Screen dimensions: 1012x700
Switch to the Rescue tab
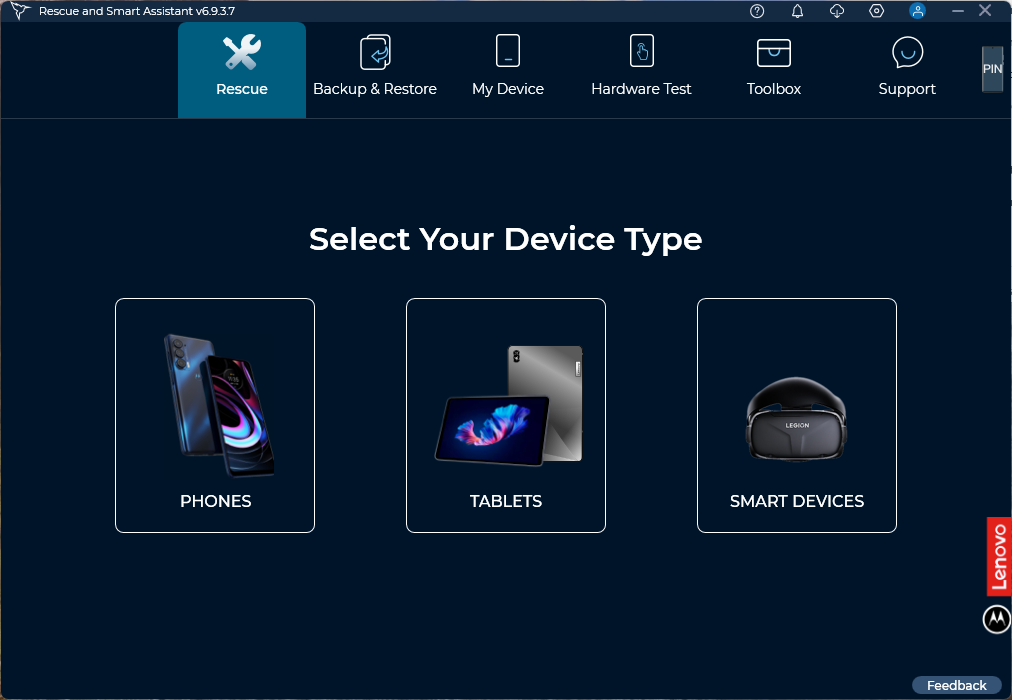click(242, 70)
